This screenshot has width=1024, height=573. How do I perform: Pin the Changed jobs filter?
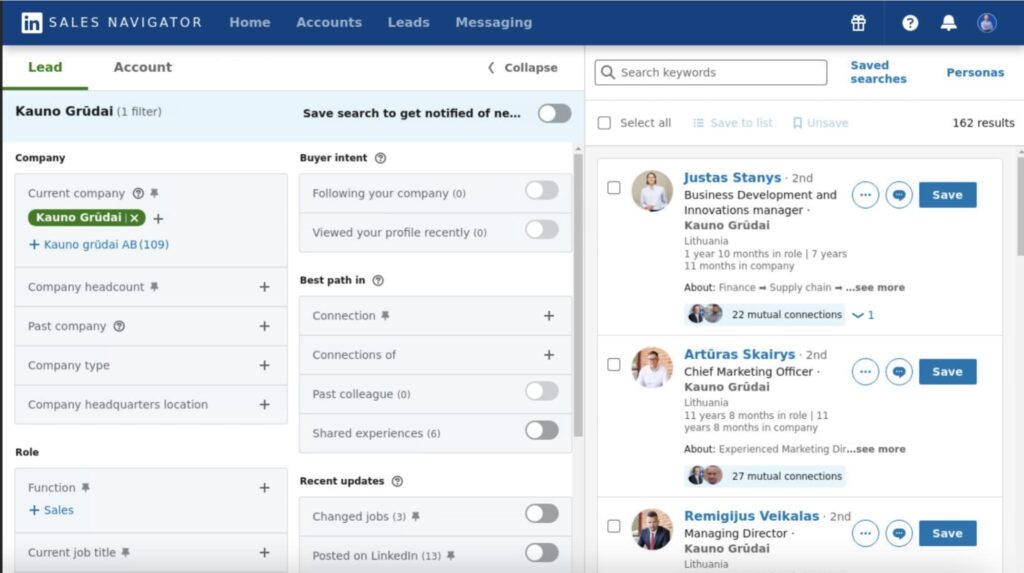click(x=415, y=516)
